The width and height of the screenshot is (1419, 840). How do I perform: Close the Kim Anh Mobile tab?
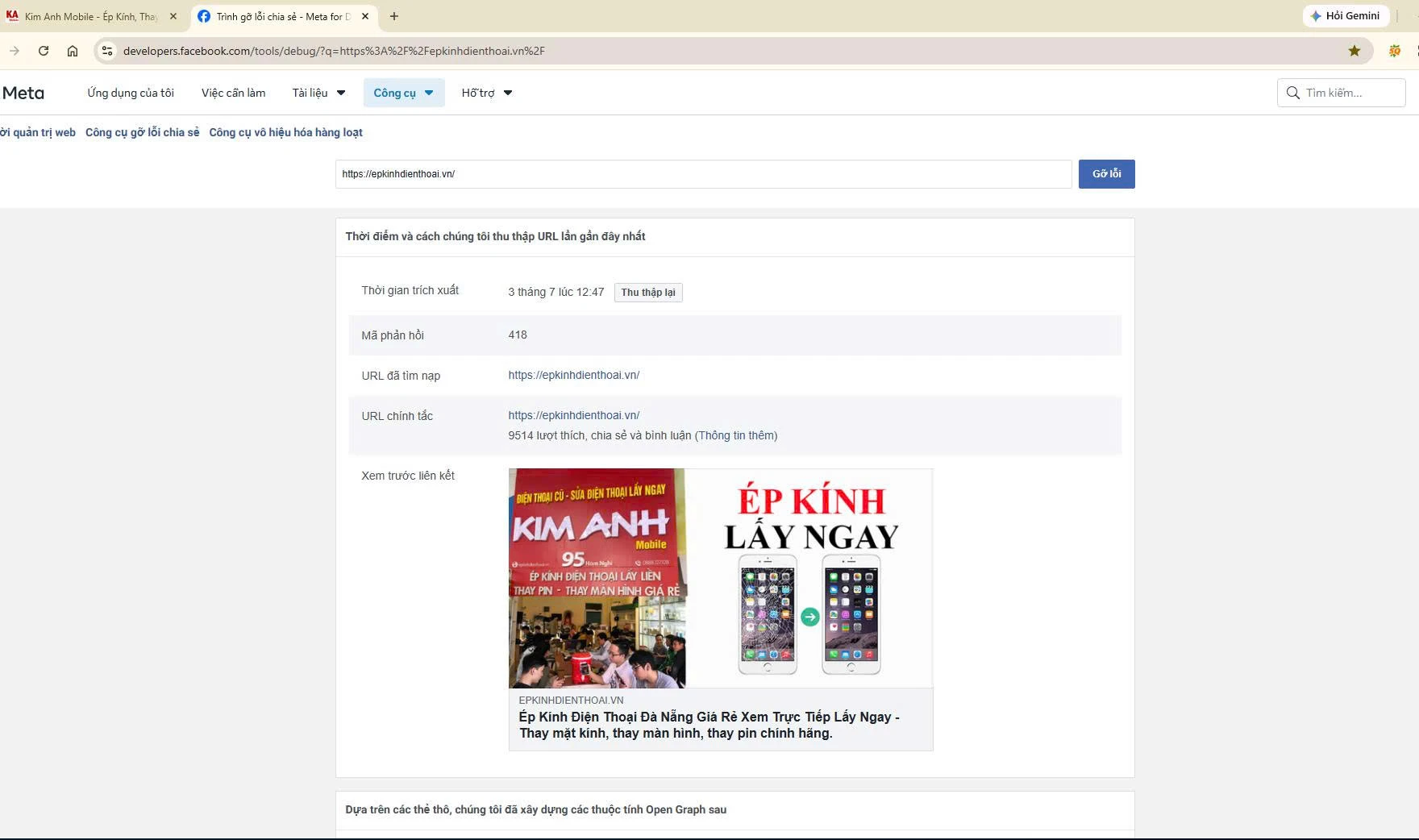pyautogui.click(x=173, y=16)
